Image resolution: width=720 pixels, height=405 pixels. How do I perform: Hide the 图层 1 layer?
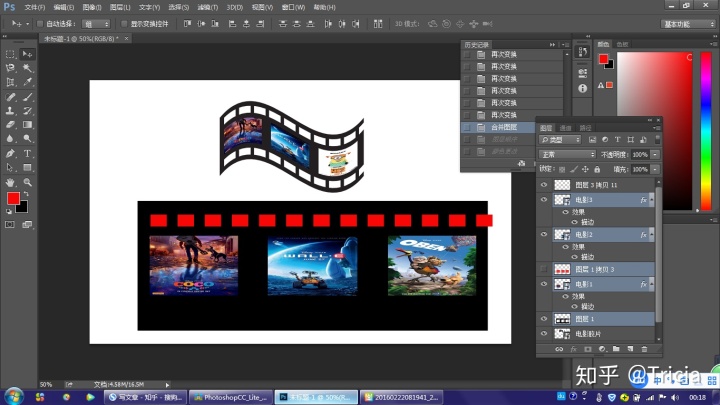(544, 319)
